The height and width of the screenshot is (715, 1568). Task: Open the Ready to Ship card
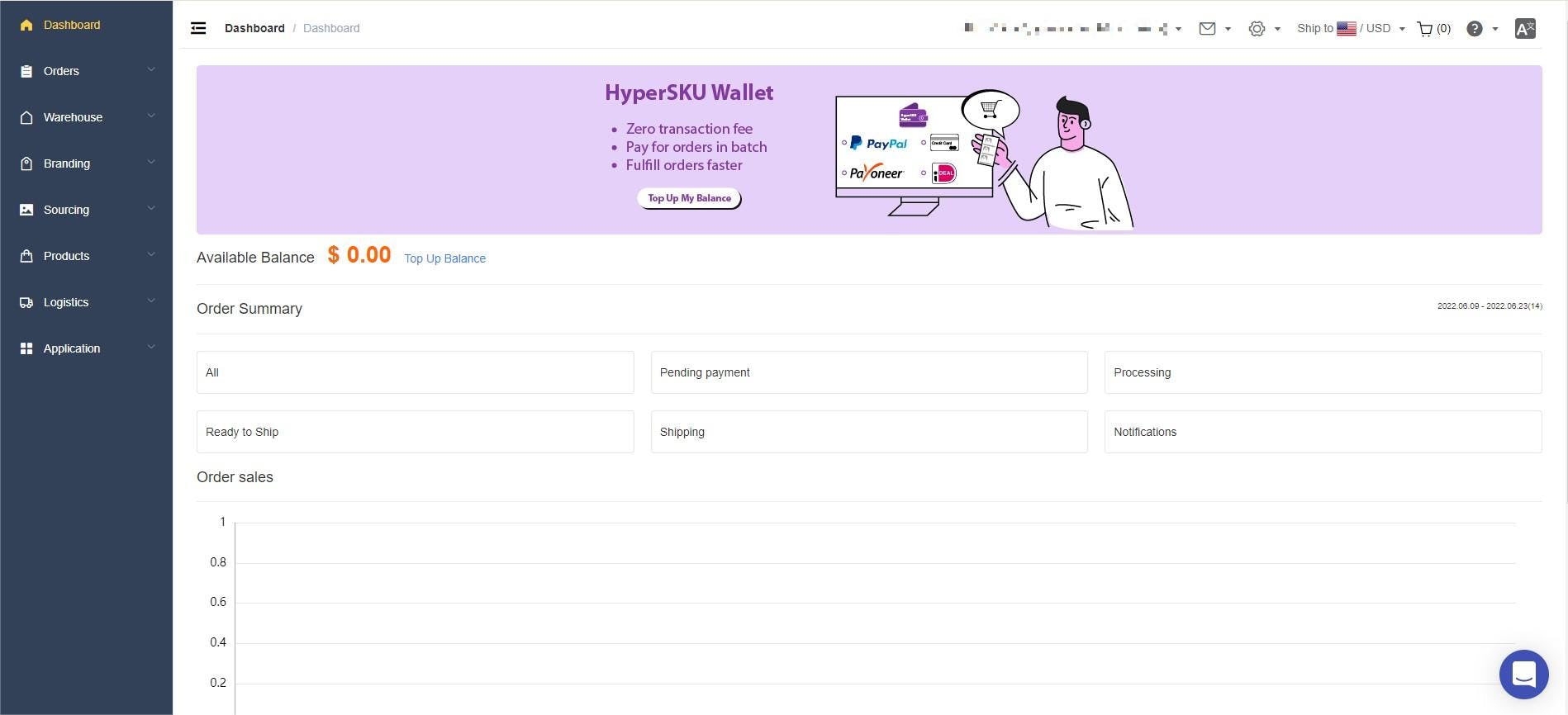[415, 432]
